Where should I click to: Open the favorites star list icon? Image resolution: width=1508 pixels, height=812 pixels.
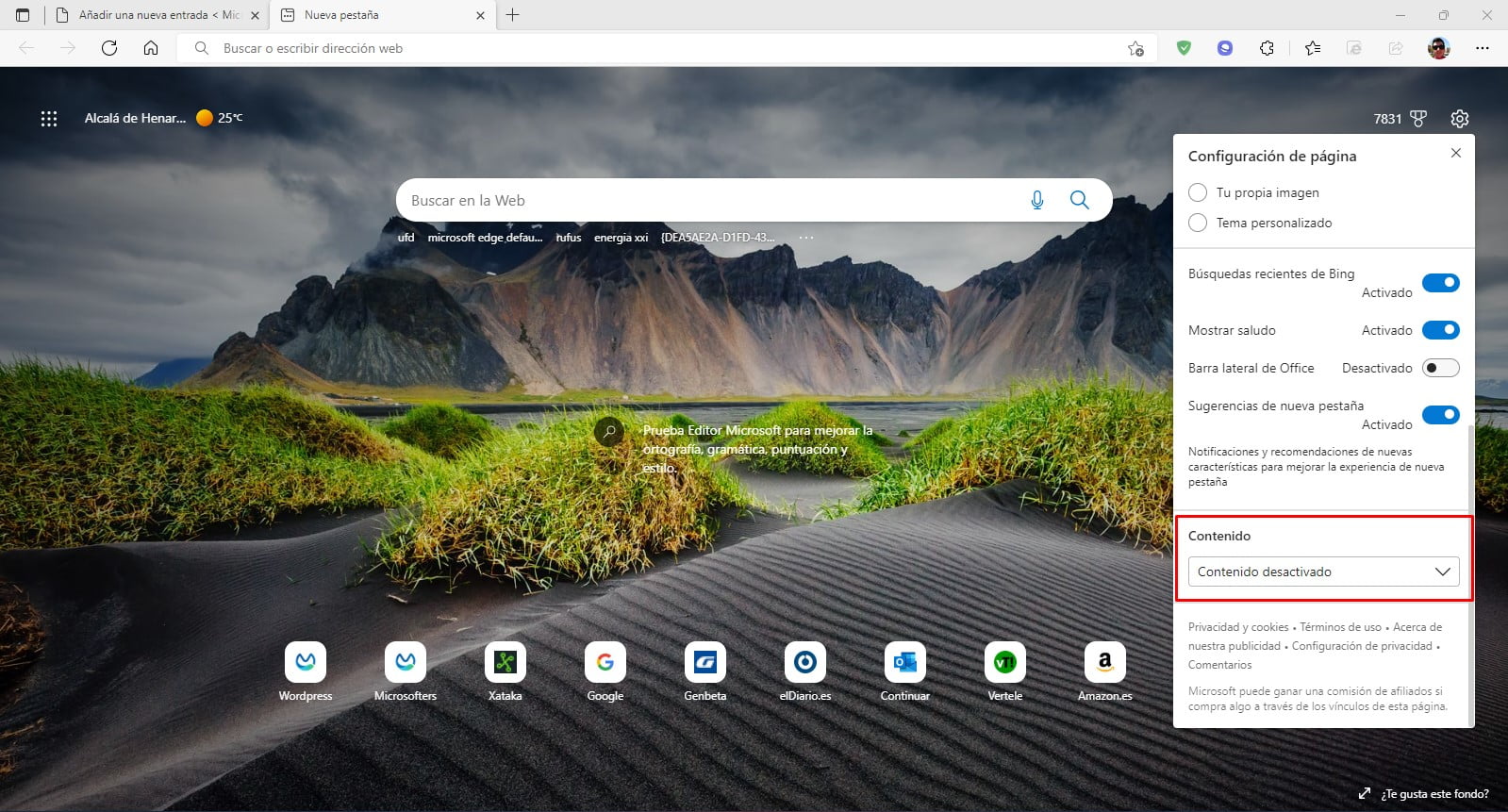[x=1312, y=48]
